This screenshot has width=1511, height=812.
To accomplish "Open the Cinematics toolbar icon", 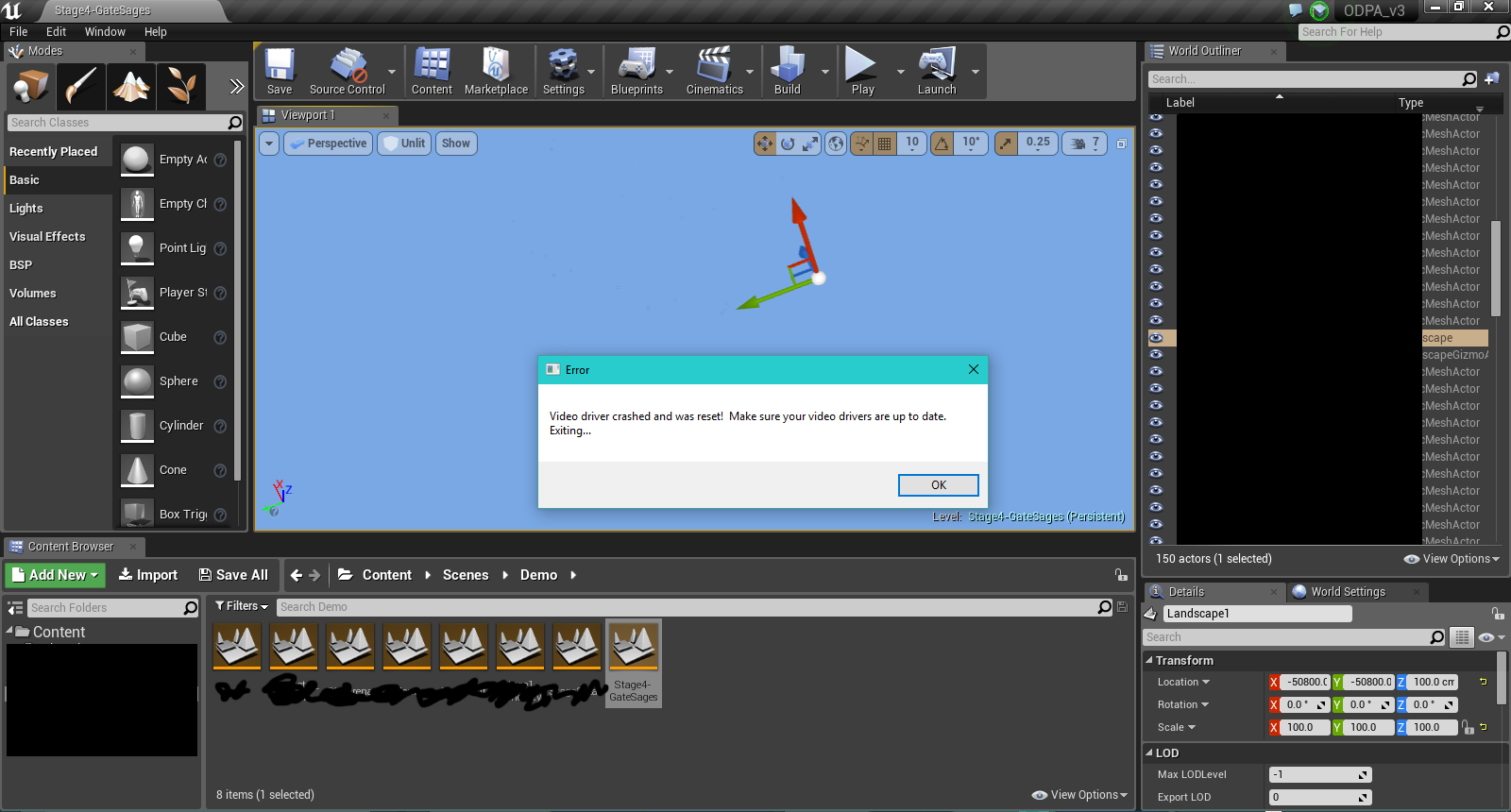I will [x=714, y=71].
